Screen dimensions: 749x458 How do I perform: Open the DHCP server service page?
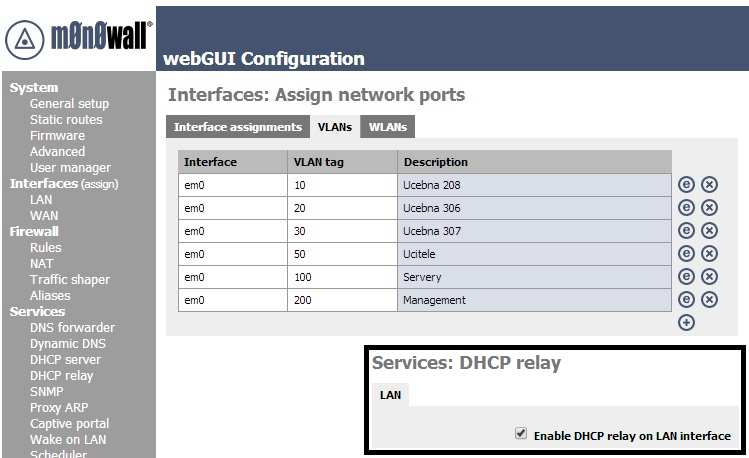(65, 360)
